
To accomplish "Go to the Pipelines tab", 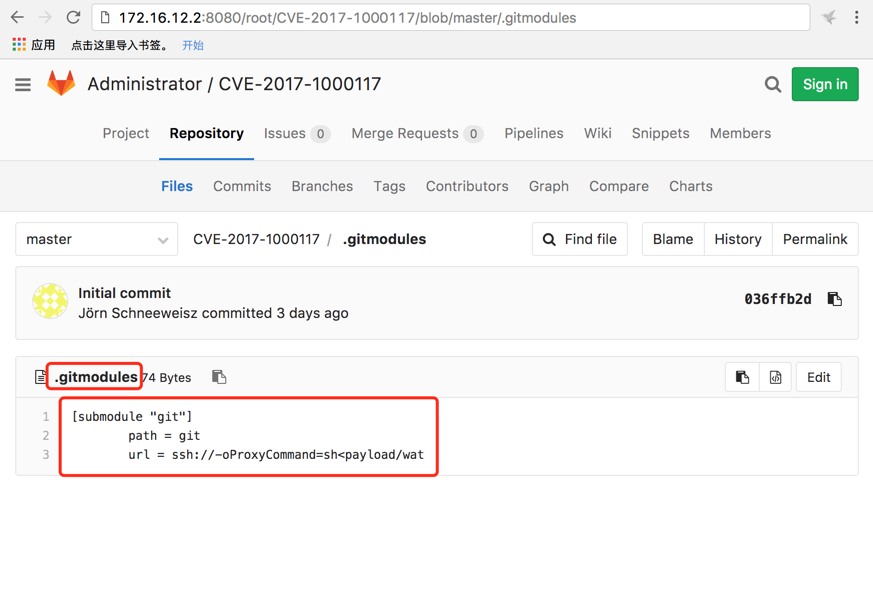I will (534, 134).
